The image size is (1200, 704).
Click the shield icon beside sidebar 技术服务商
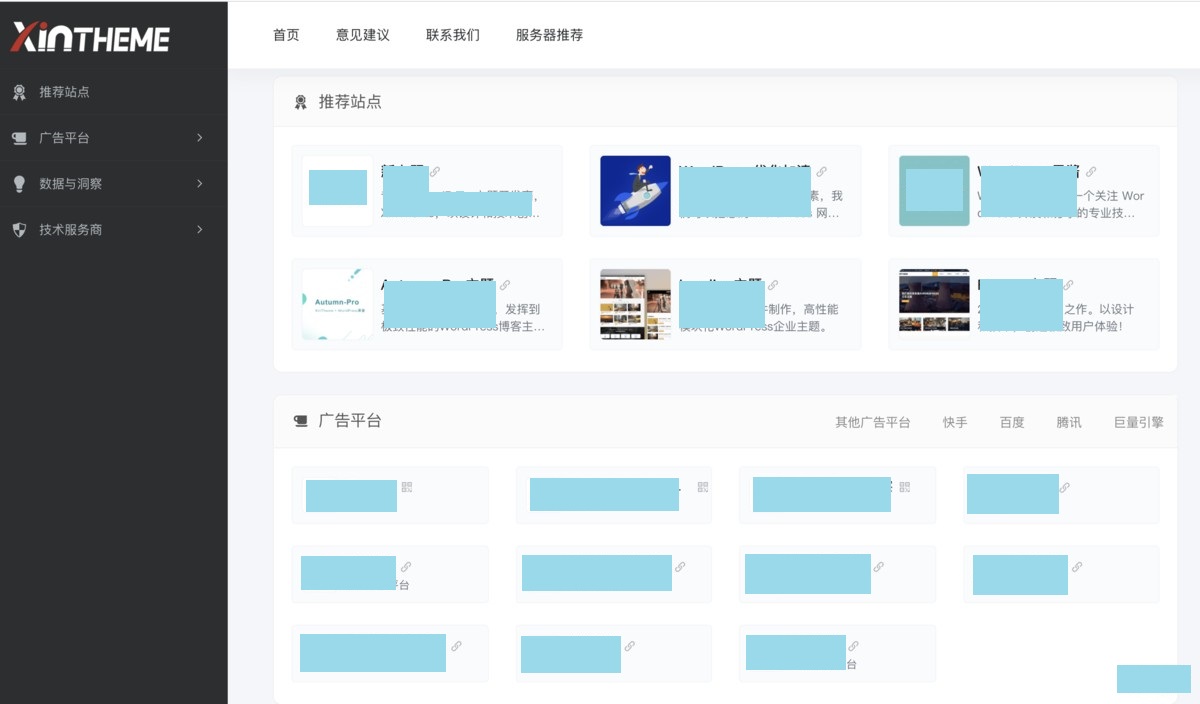tap(19, 230)
